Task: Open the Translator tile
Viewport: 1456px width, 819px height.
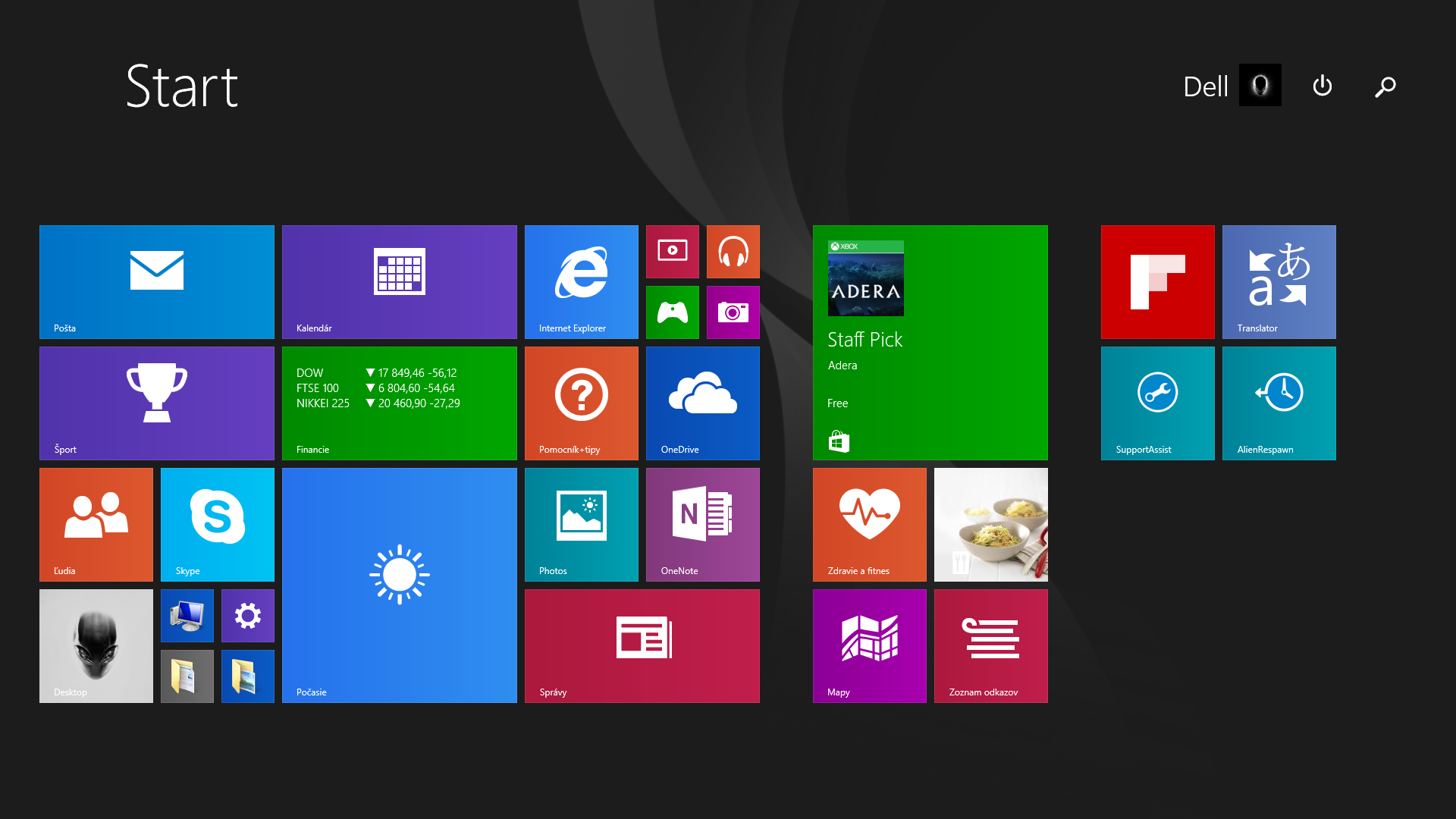Action: (1279, 282)
